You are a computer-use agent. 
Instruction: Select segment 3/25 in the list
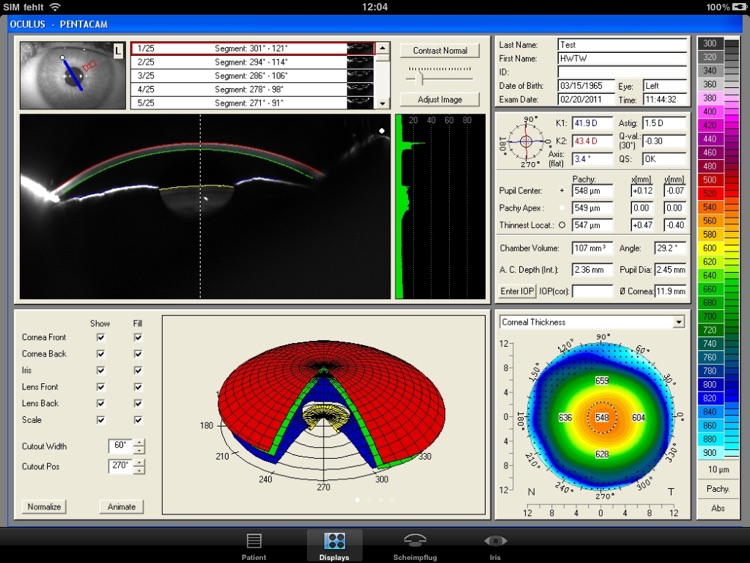click(250, 75)
